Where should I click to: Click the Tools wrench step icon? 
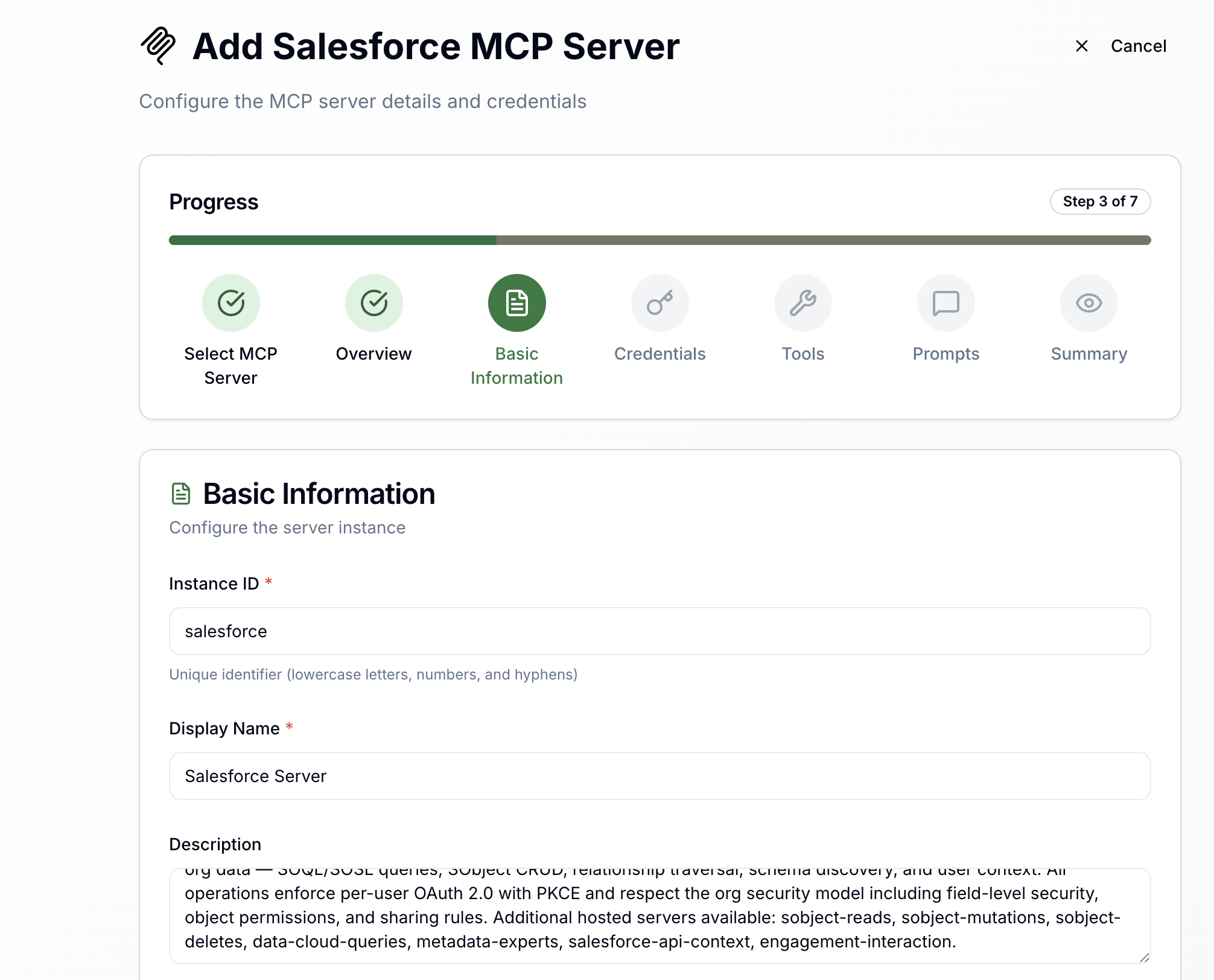pos(803,303)
